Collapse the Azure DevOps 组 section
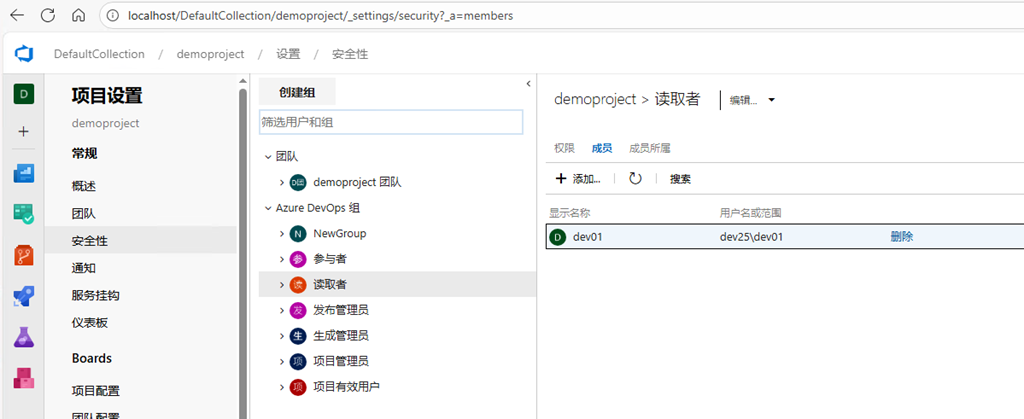The height and width of the screenshot is (419, 1024). 268,208
